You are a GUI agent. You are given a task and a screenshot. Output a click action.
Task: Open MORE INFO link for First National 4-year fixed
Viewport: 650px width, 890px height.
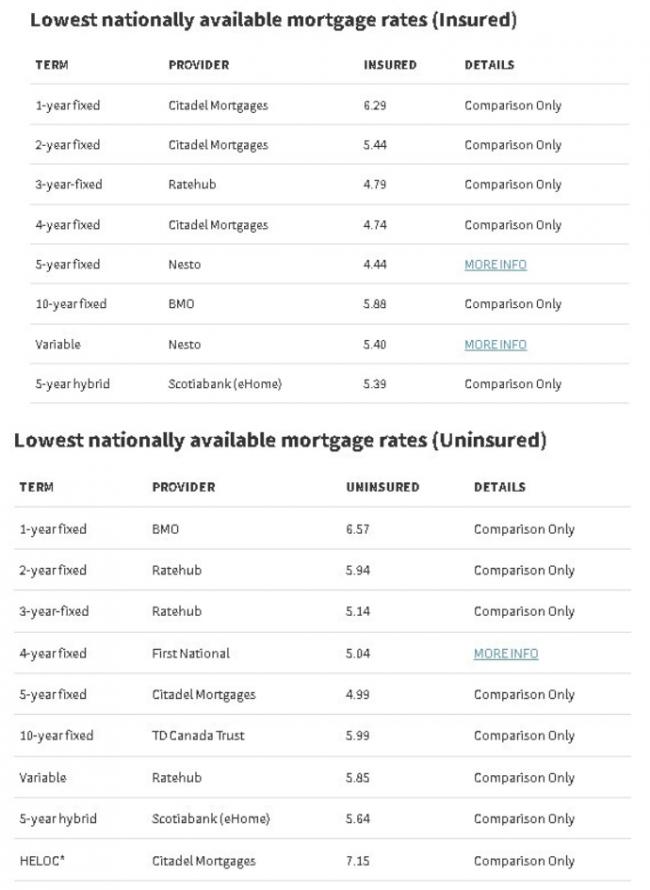point(506,653)
